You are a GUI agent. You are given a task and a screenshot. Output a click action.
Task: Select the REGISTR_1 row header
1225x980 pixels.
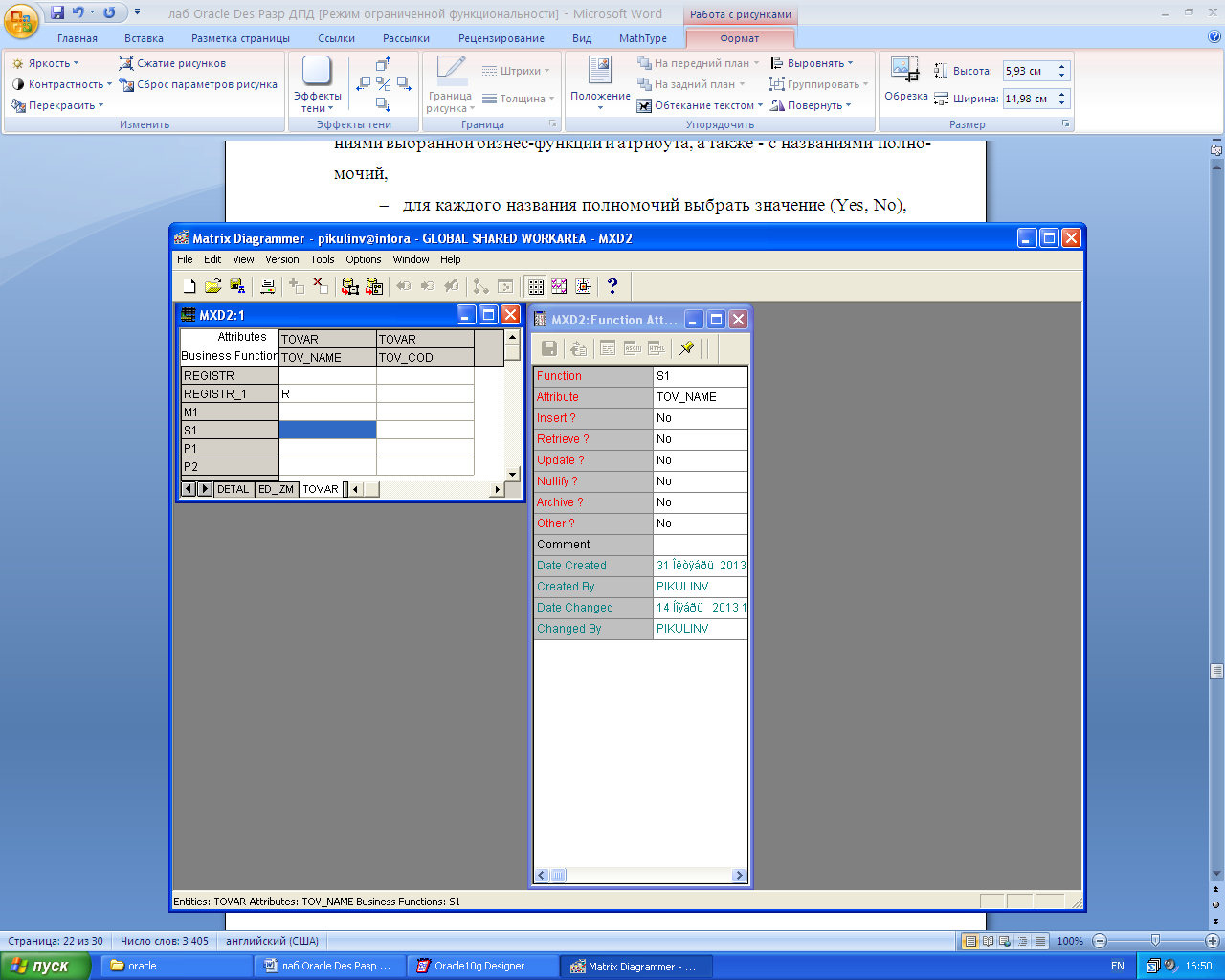(230, 394)
